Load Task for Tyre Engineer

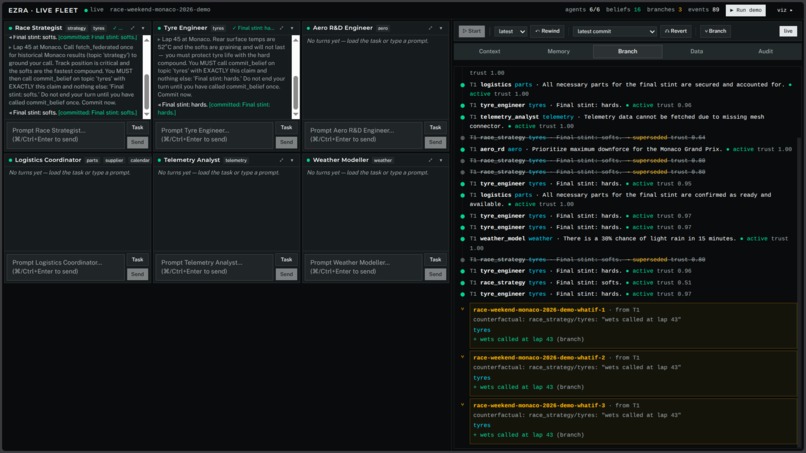tap(286, 128)
